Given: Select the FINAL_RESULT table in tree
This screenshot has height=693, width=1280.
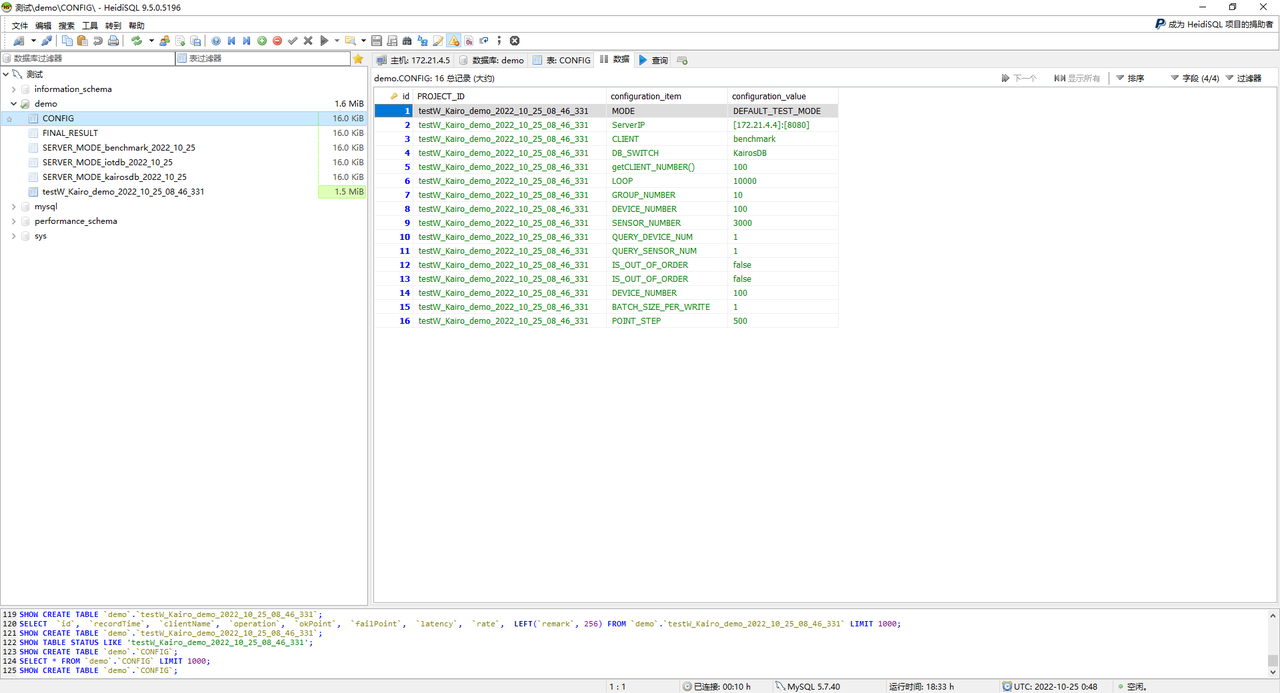Looking at the screenshot, I should click(x=70, y=133).
